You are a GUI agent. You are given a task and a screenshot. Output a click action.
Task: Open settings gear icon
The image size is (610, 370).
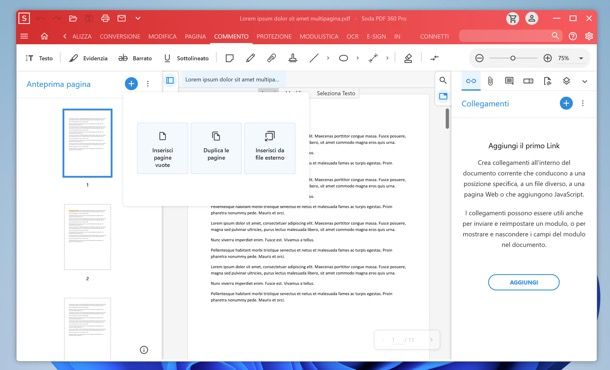point(589,36)
